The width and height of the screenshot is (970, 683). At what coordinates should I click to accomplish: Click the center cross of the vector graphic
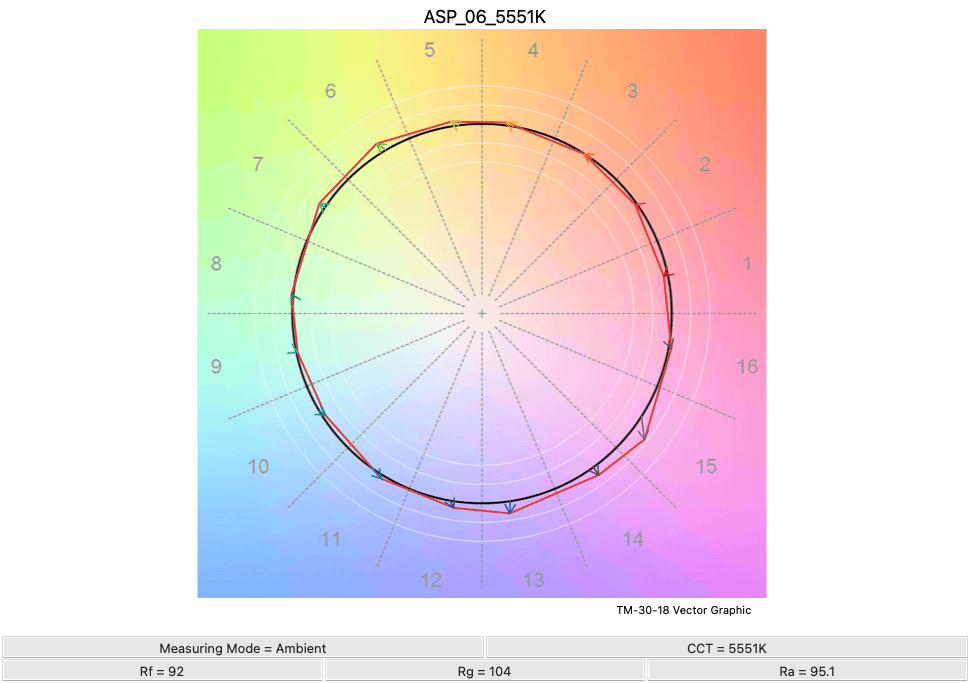(x=482, y=314)
